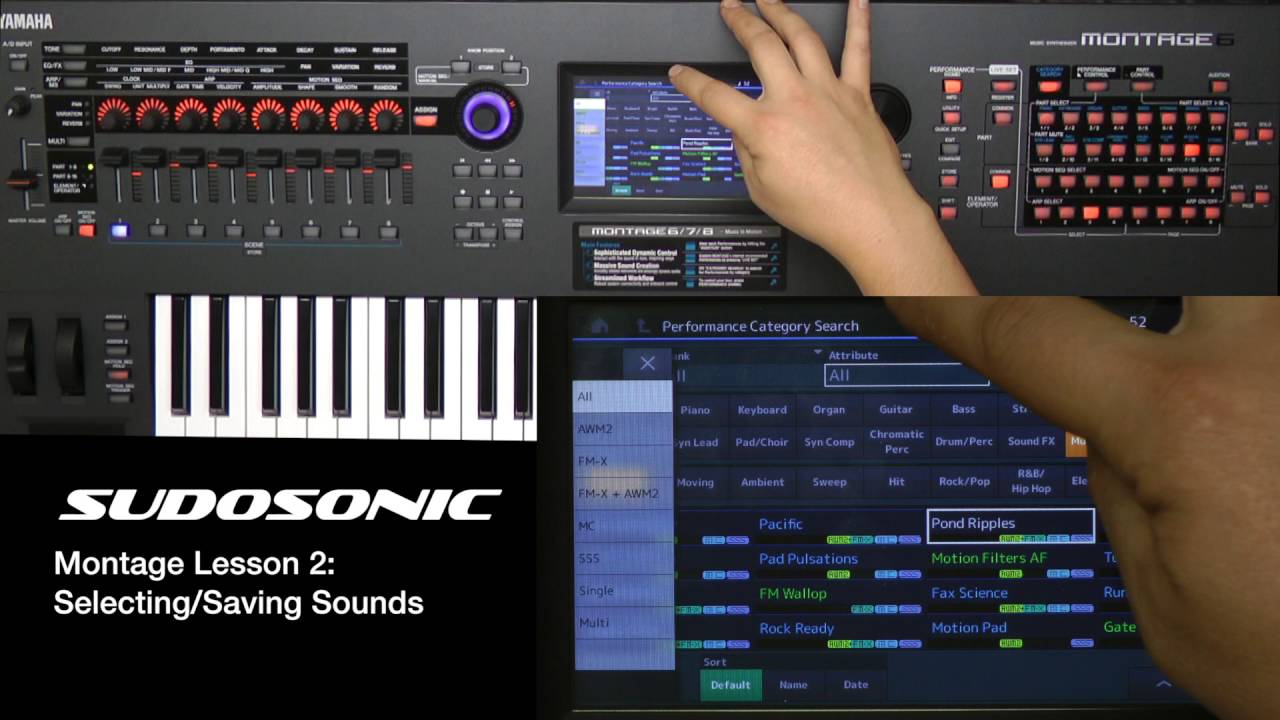Hit the Performance Control hardware button
1280x720 pixels.
pyautogui.click(x=1095, y=87)
